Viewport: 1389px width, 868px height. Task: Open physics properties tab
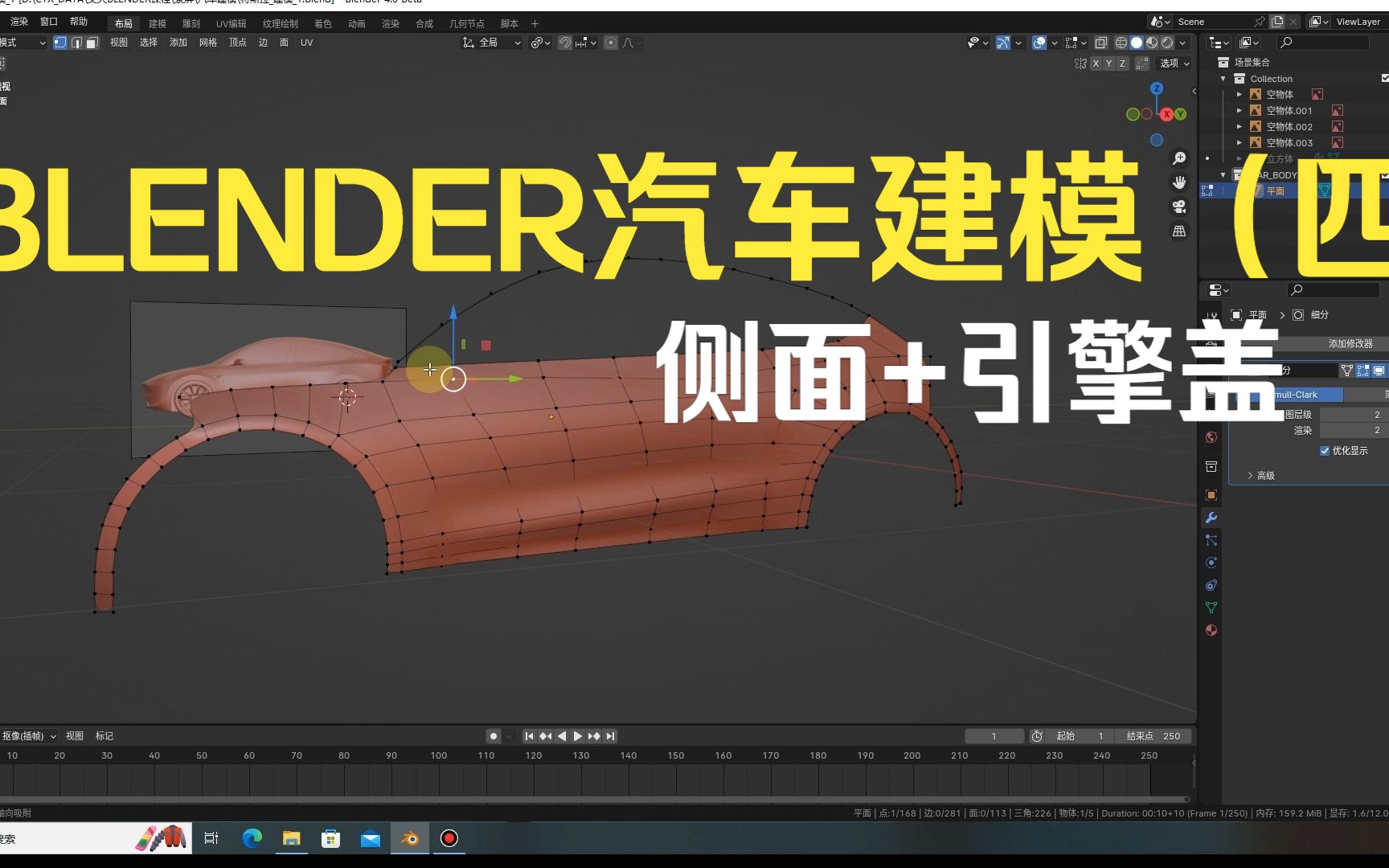(x=1211, y=563)
